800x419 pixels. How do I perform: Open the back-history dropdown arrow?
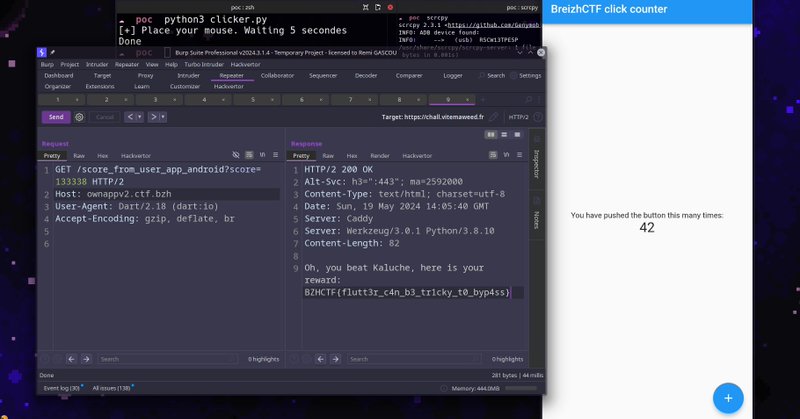(140, 117)
